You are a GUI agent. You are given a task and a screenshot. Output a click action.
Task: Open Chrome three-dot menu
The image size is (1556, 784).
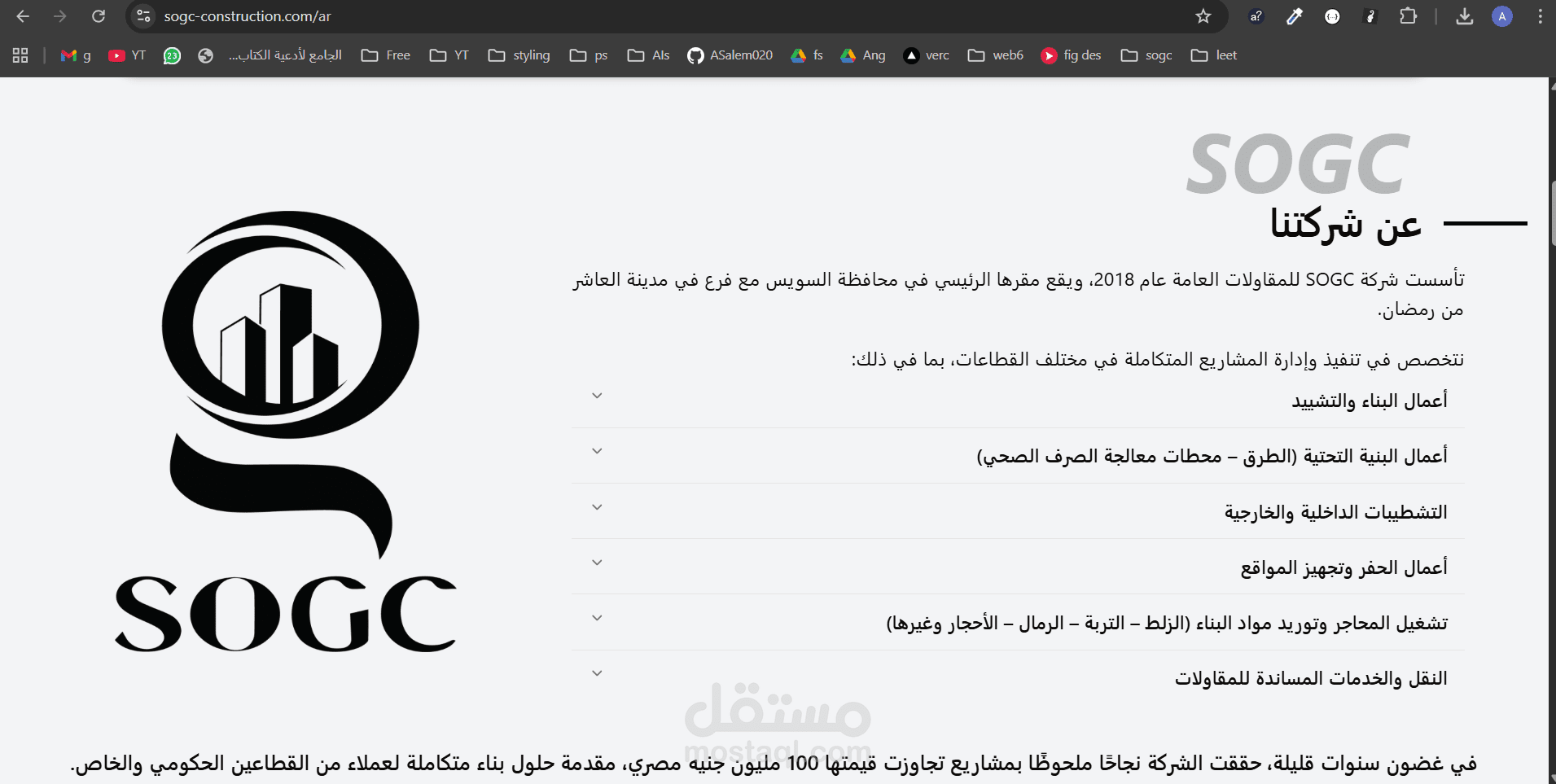(x=1540, y=16)
